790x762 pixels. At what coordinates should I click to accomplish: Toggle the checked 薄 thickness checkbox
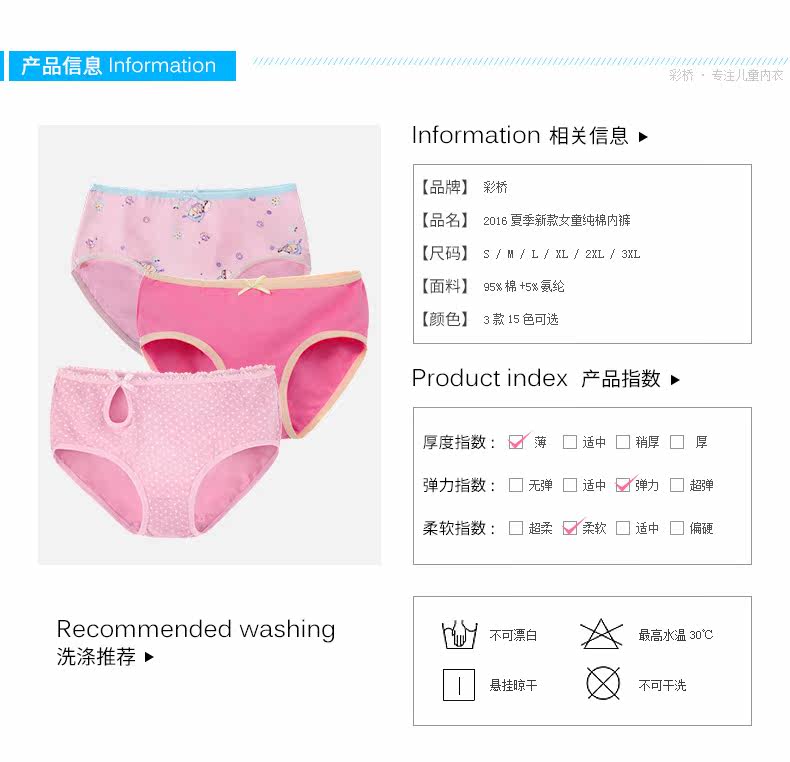pyautogui.click(x=516, y=442)
